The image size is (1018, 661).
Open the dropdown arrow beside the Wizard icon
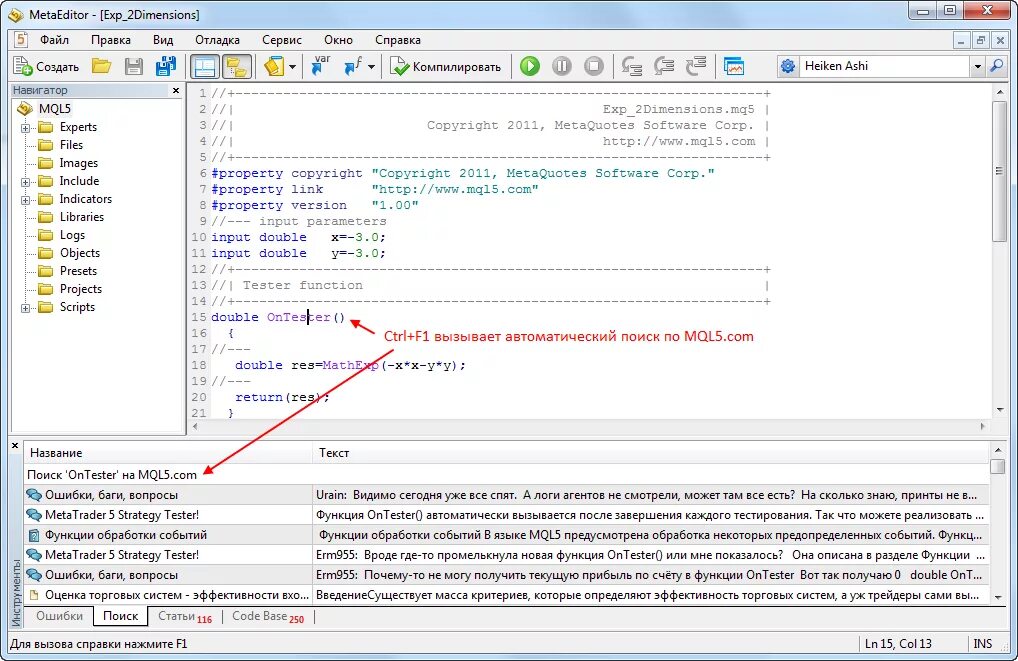pyautogui.click(x=292, y=67)
